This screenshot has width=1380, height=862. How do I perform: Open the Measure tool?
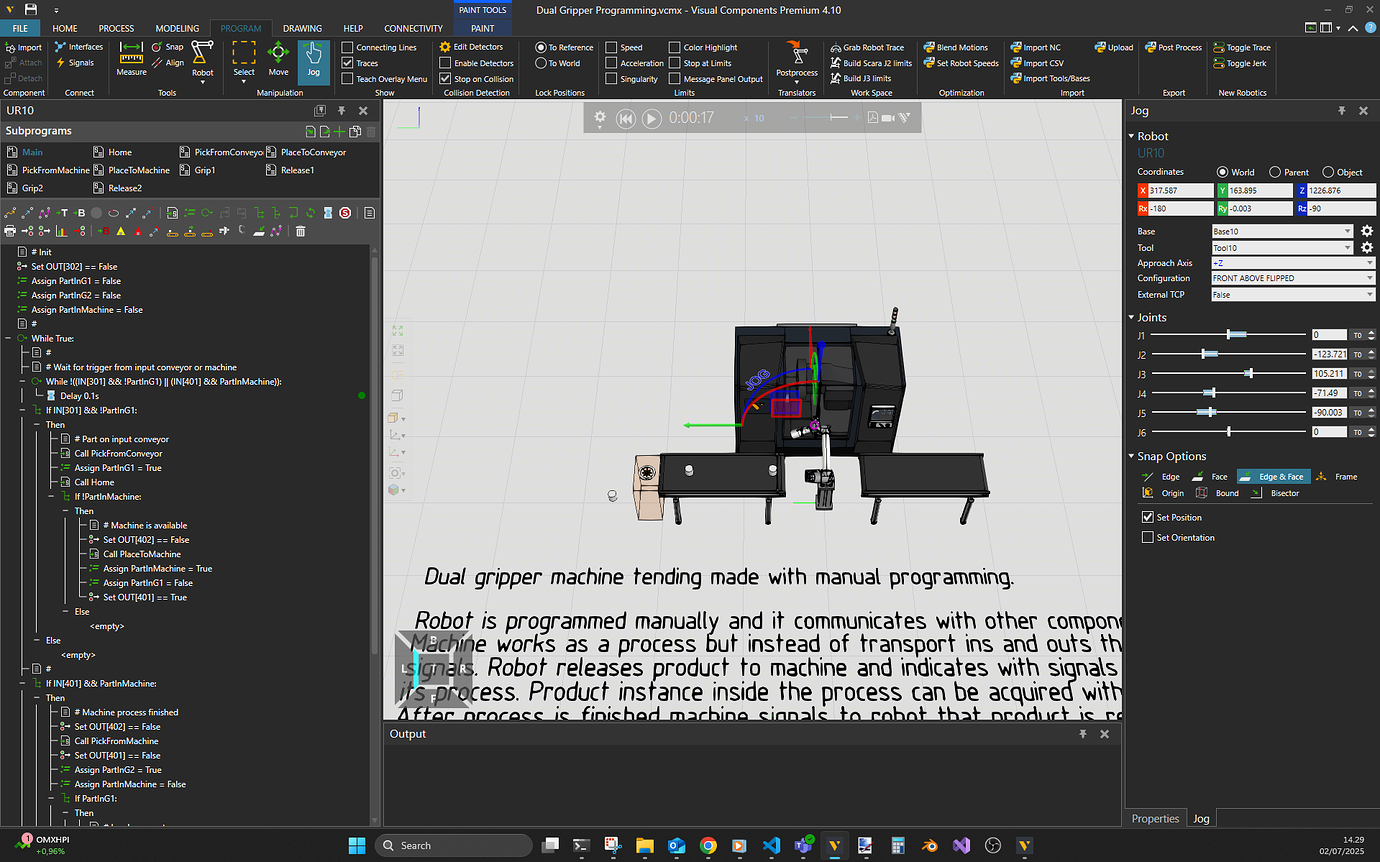tap(131, 63)
